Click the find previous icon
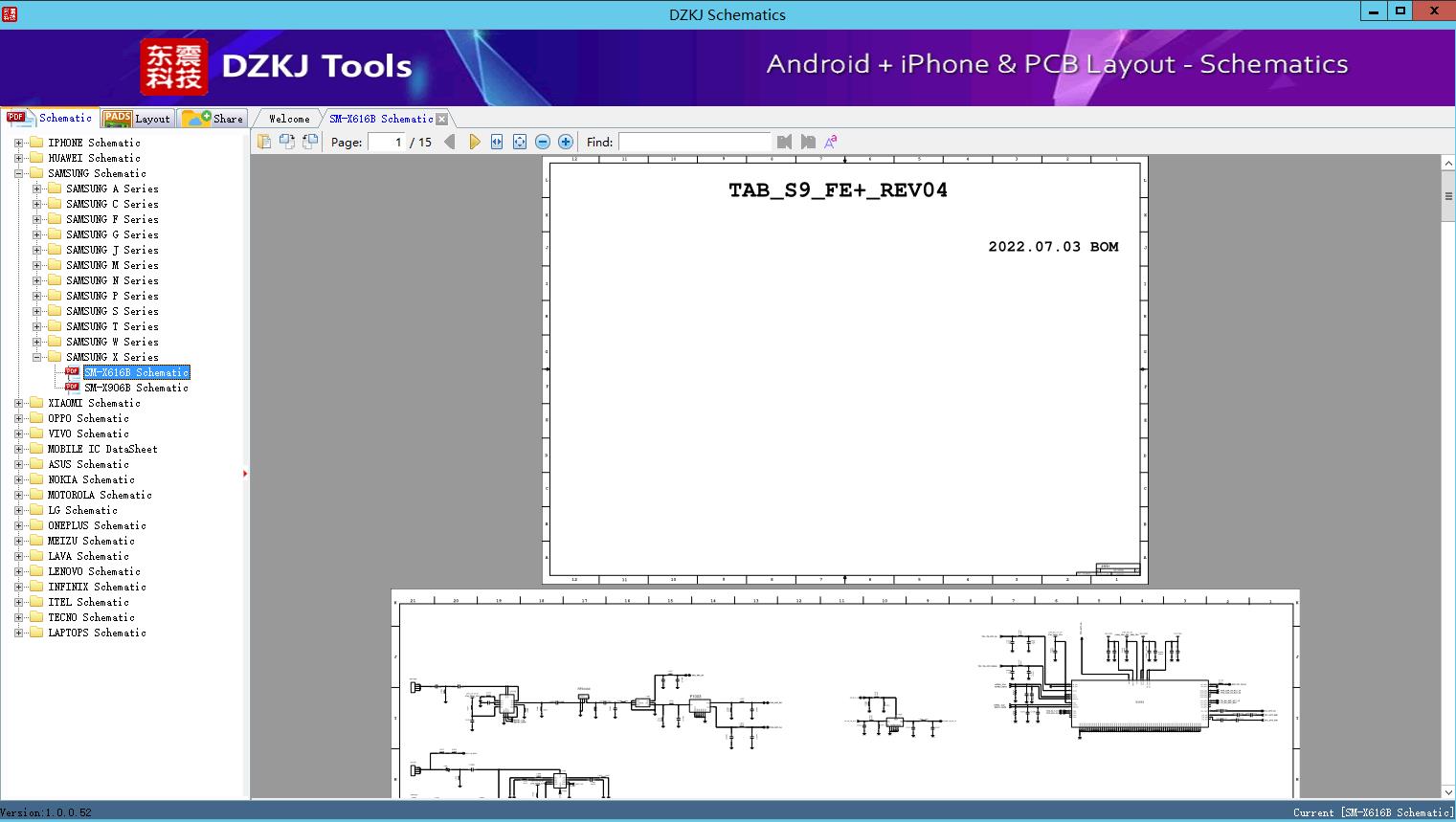The image size is (1456, 822). (x=785, y=142)
